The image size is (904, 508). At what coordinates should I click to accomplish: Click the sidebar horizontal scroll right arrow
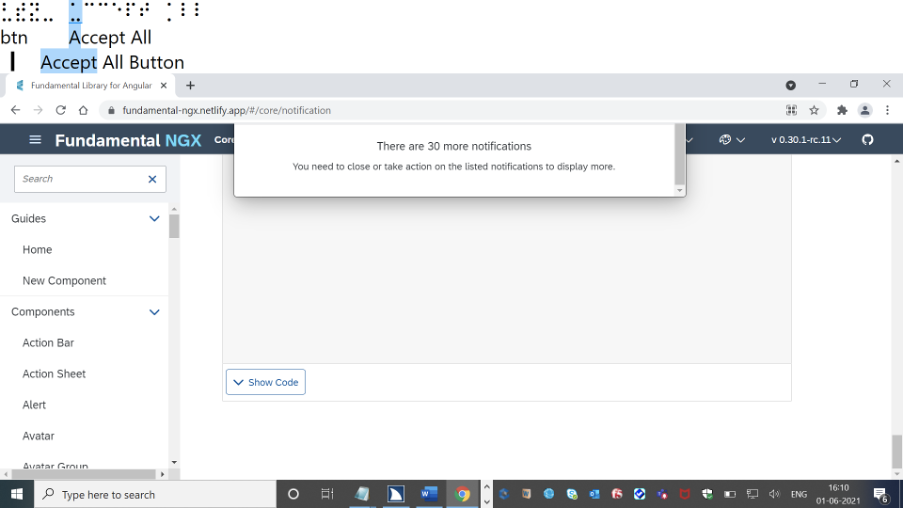(163, 474)
